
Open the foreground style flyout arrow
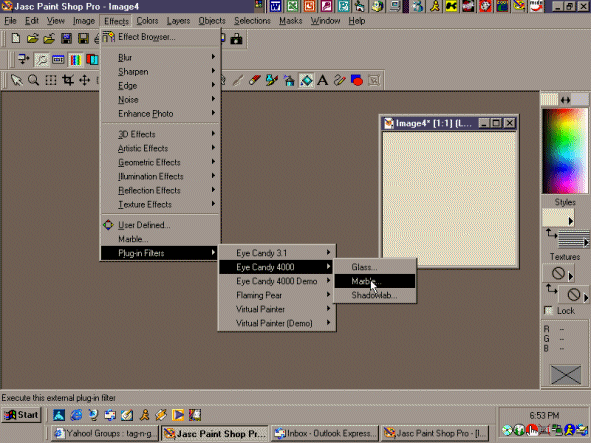click(571, 221)
